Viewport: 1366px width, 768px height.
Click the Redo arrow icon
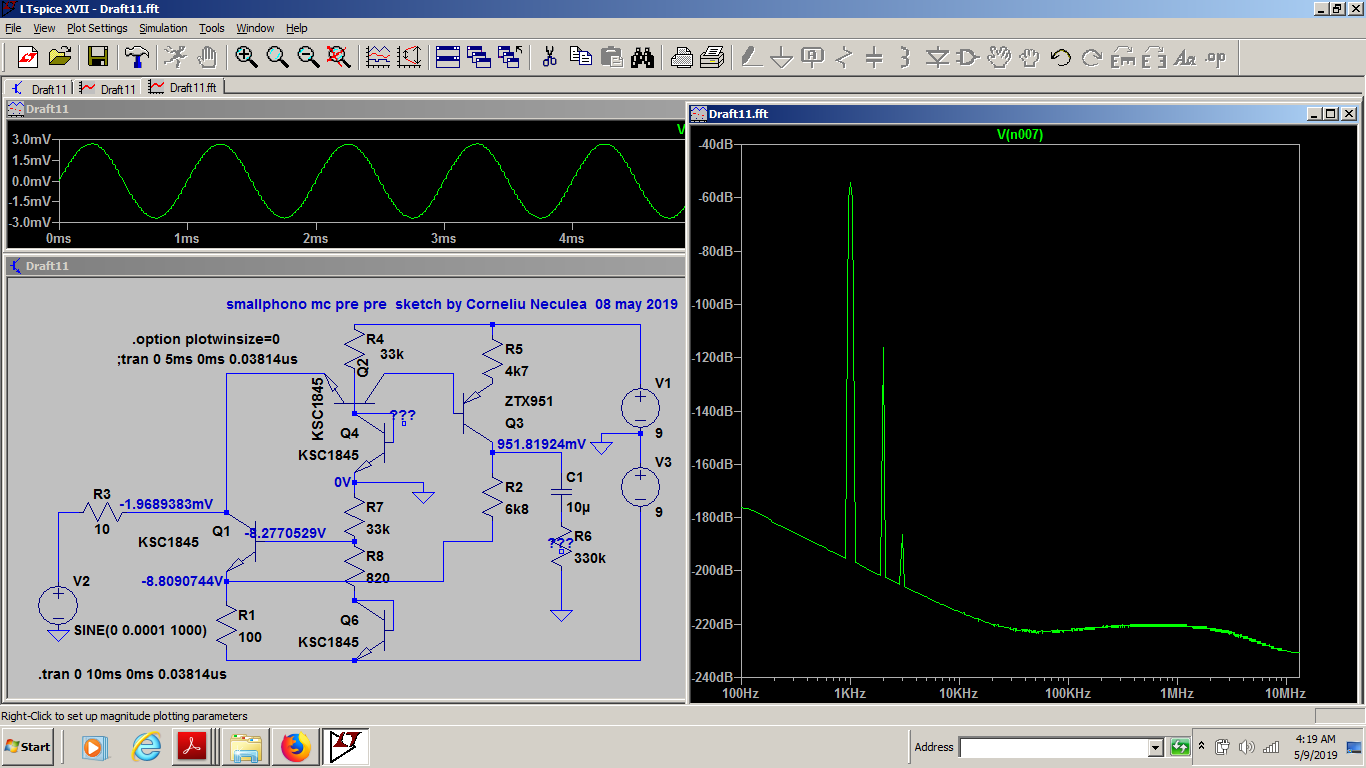1091,57
